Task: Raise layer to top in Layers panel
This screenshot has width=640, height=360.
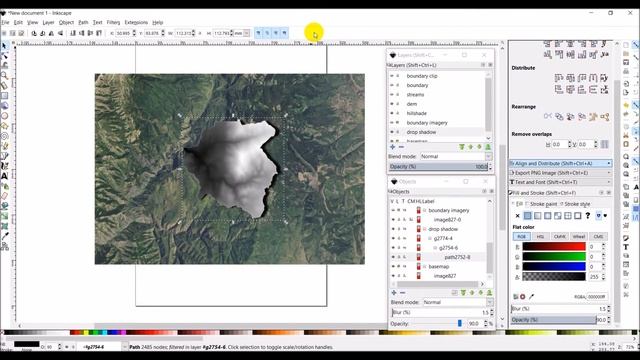Action: [488, 147]
